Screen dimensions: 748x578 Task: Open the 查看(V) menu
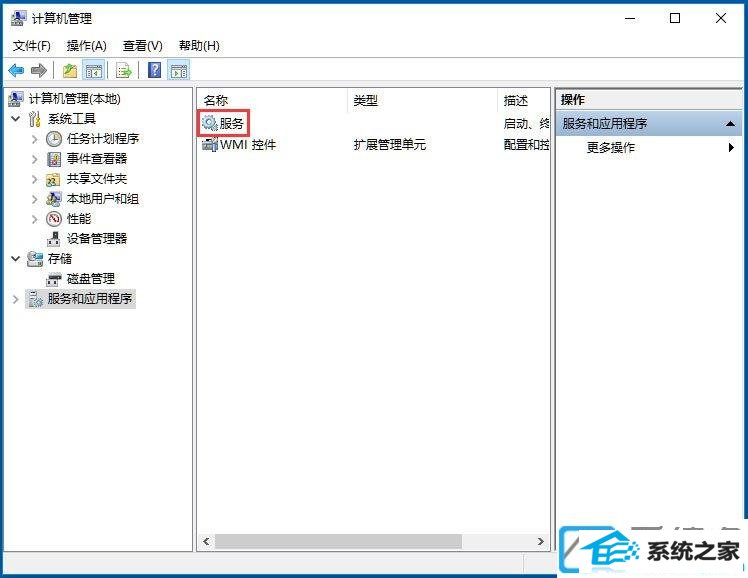143,46
